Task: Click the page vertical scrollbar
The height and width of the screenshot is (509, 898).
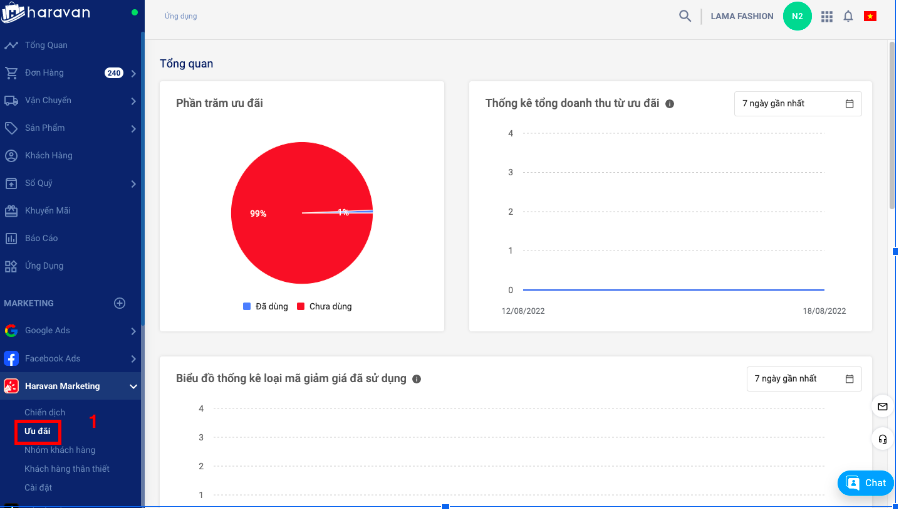Action: pos(891,126)
